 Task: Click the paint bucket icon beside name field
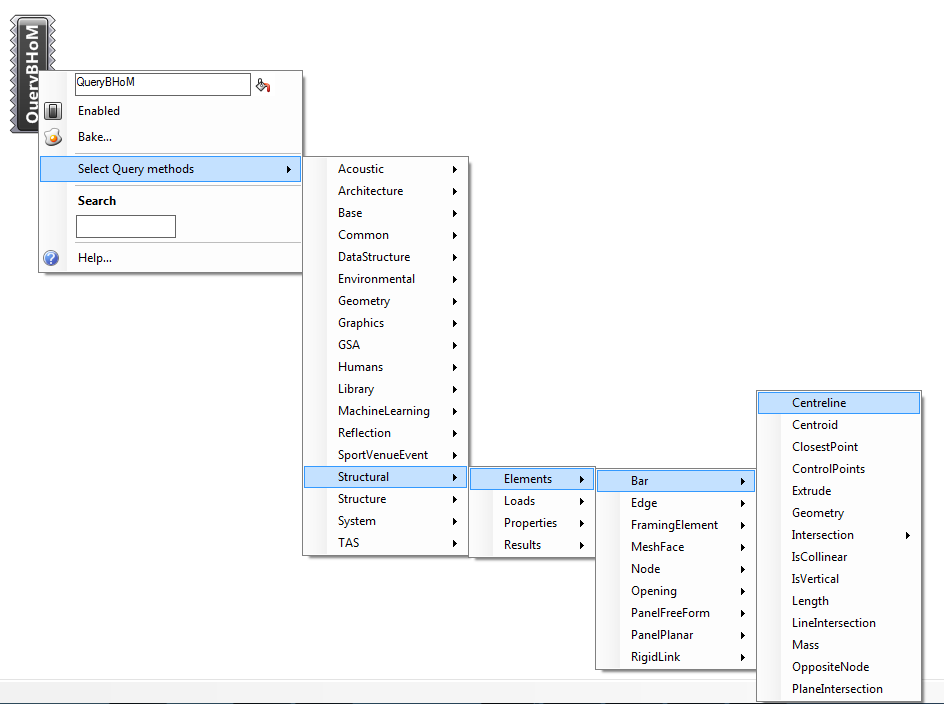click(263, 85)
